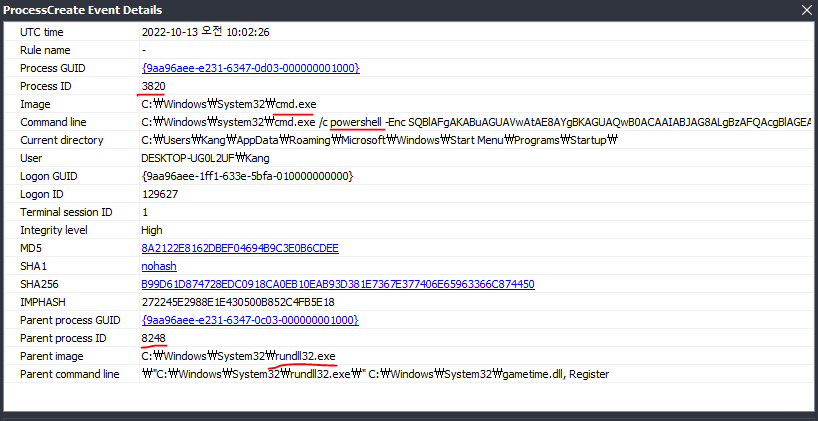The image size is (818, 421).
Task: Click the UTC time label
Action: click(x=42, y=32)
